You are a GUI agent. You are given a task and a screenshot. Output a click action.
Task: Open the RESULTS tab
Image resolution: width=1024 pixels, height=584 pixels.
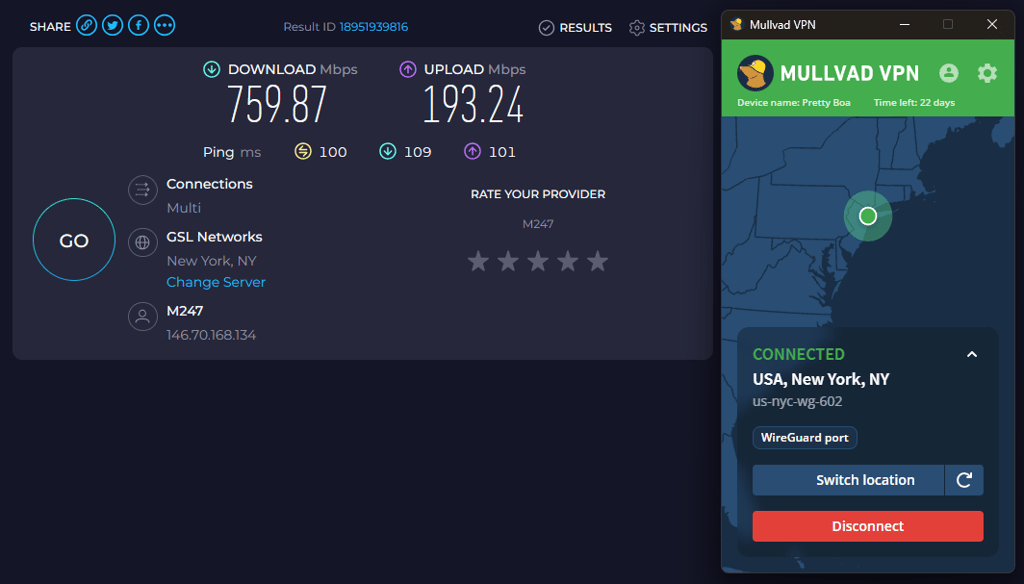tap(575, 27)
